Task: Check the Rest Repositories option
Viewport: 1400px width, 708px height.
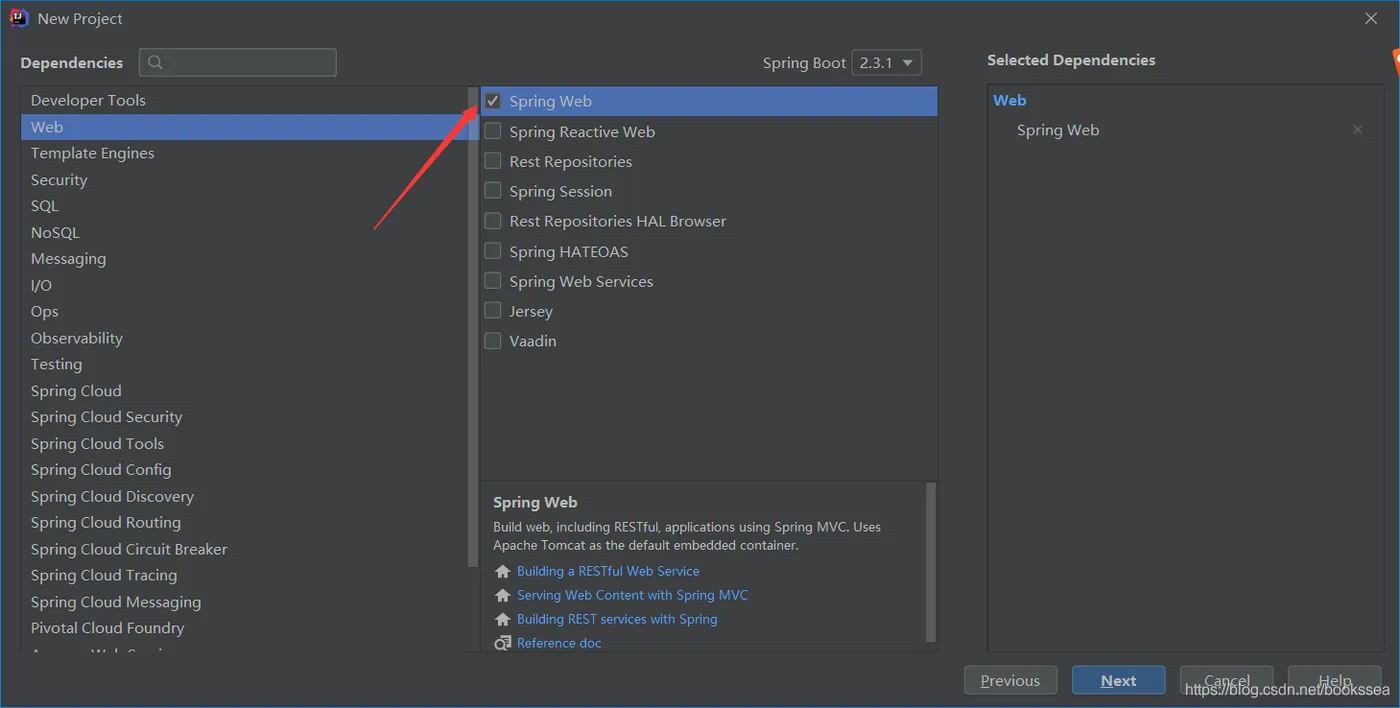Action: [x=493, y=161]
